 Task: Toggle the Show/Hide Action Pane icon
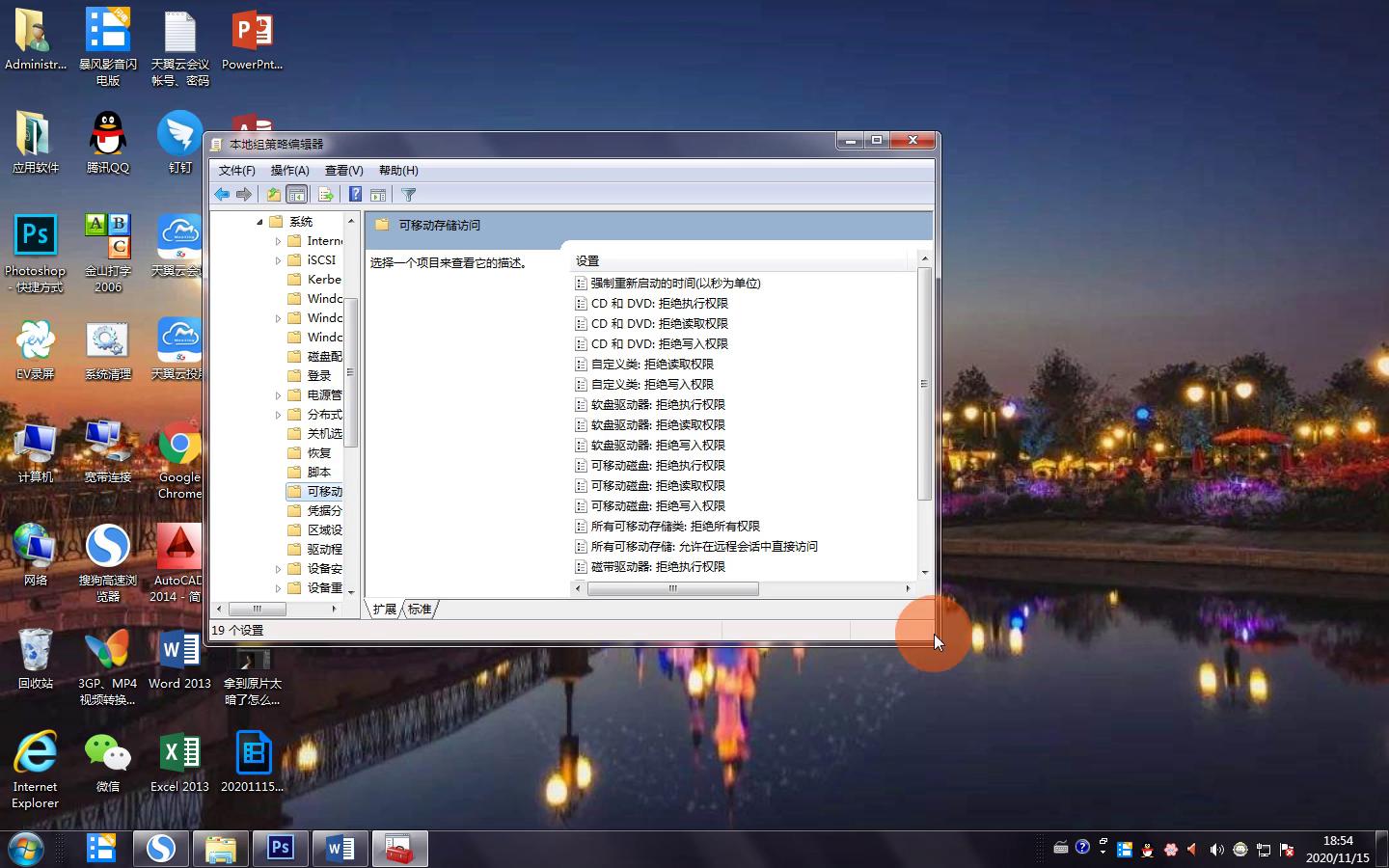coord(378,195)
